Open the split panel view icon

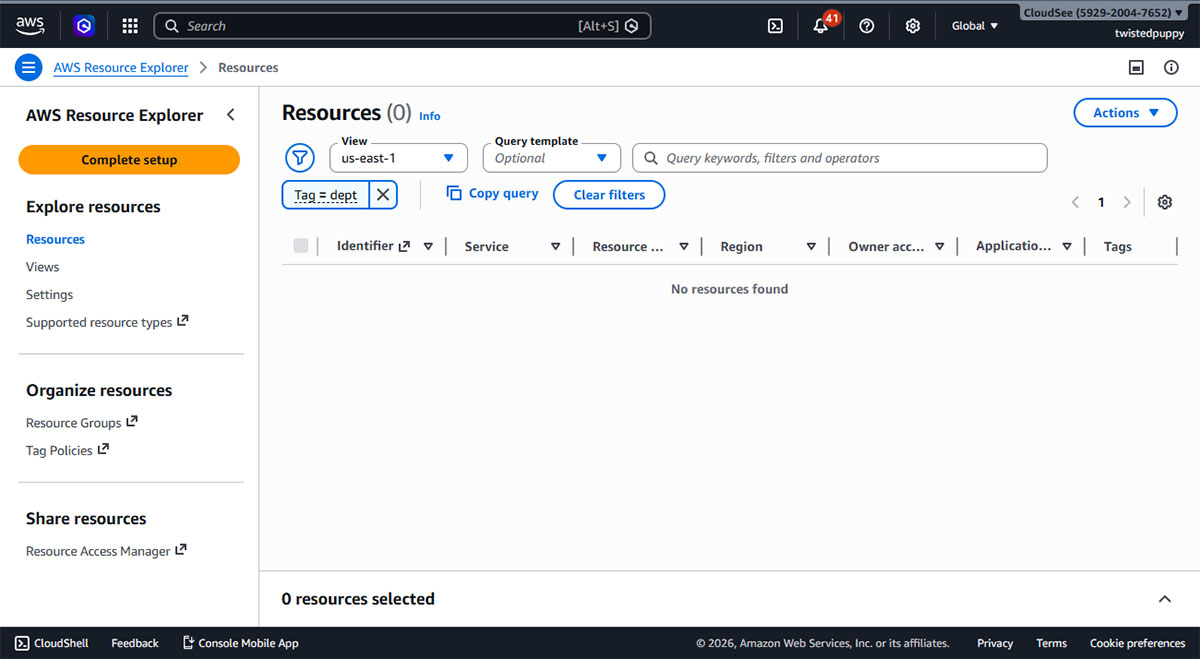click(x=1136, y=68)
